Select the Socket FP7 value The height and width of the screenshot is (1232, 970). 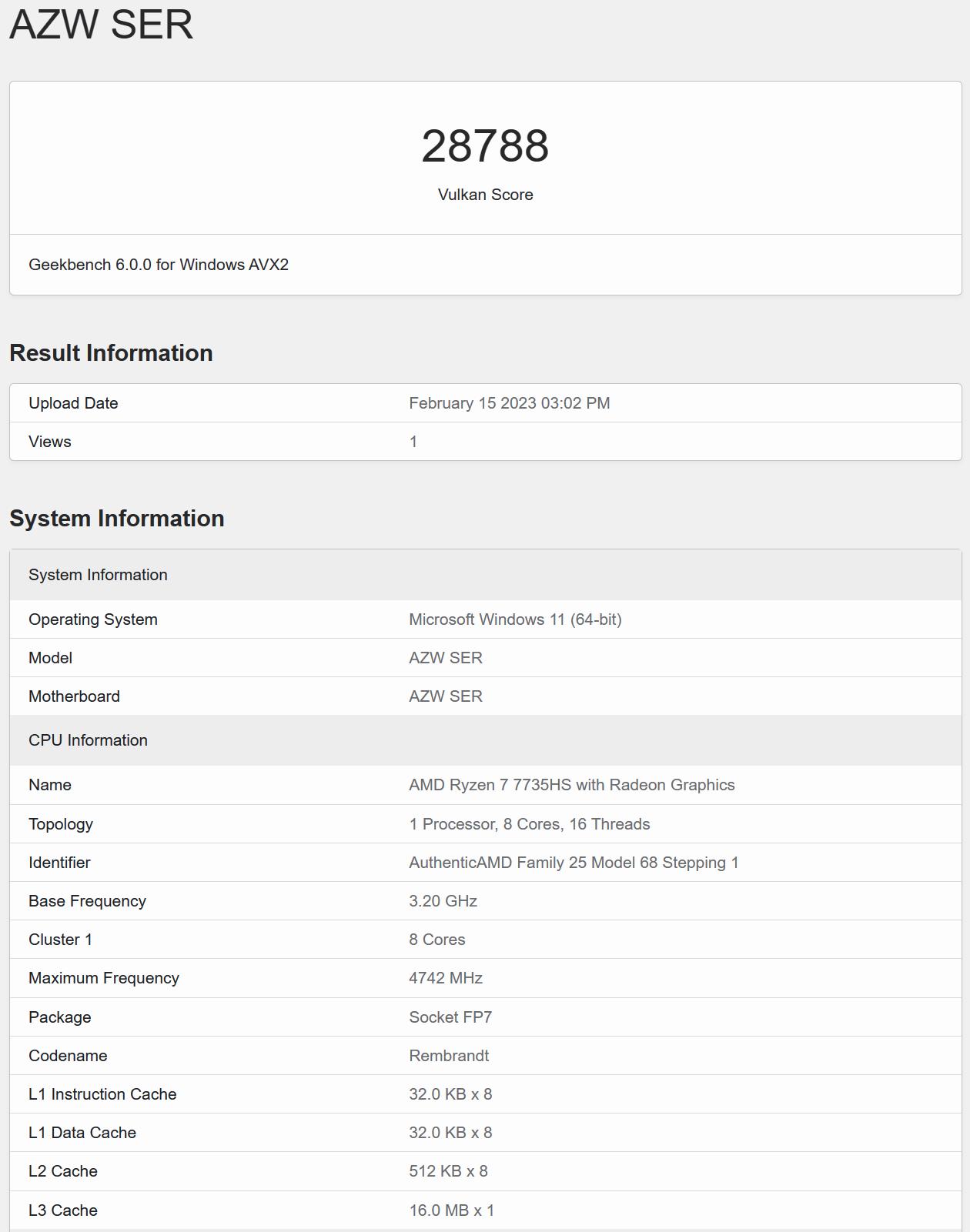pyautogui.click(x=450, y=1017)
